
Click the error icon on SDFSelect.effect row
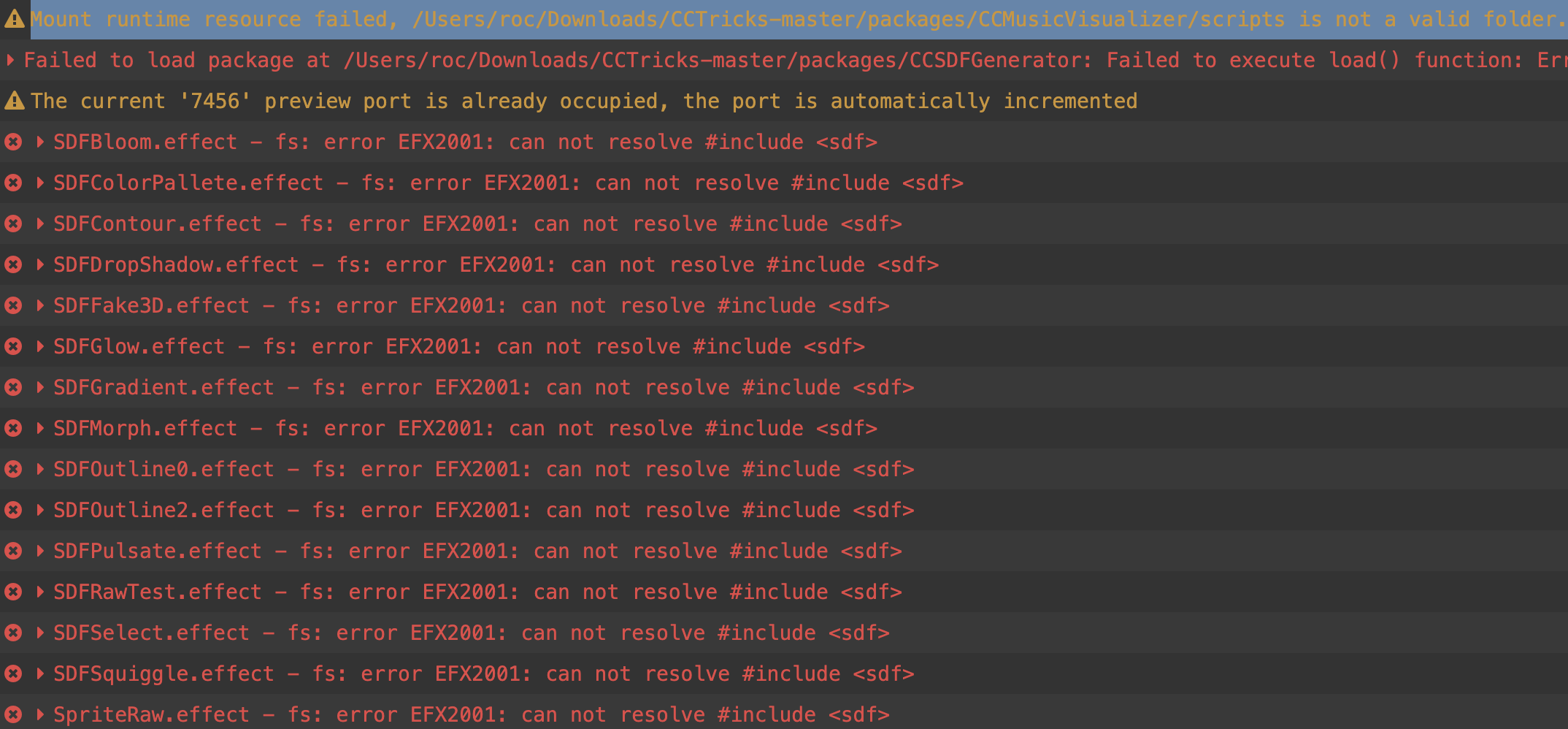tap(13, 633)
